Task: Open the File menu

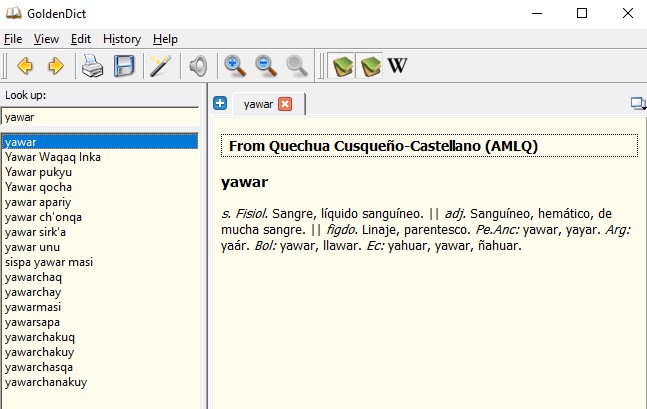Action: click(13, 39)
